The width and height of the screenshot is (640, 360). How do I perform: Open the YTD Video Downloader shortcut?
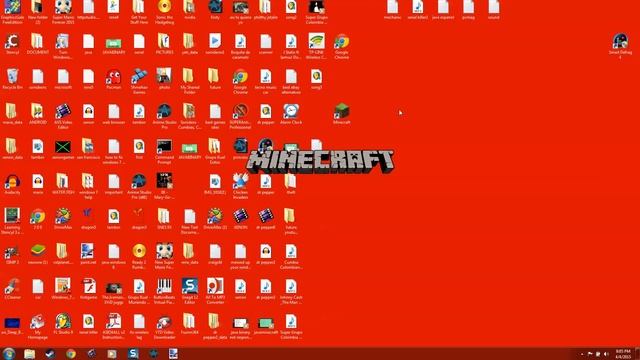point(164,326)
